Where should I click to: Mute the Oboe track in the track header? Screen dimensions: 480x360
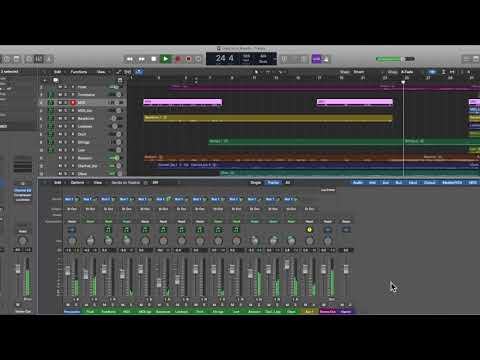pyautogui.click(x=60, y=174)
